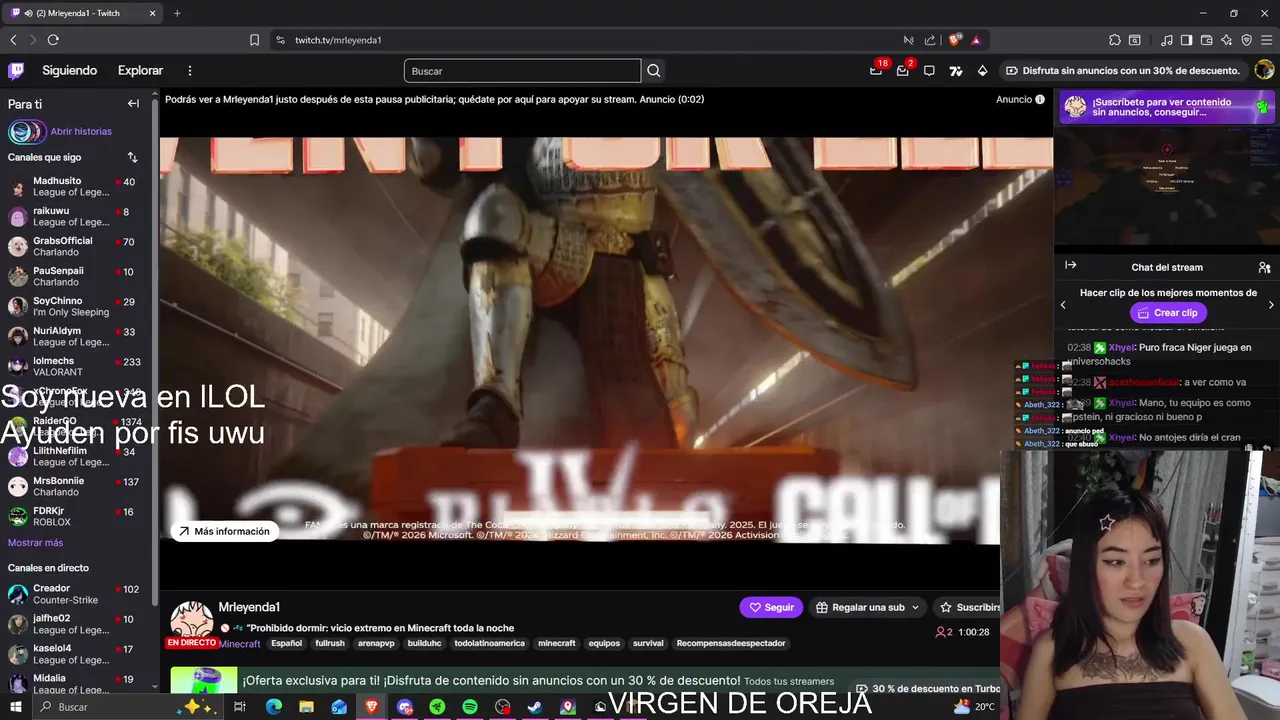The height and width of the screenshot is (720, 1280).
Task: Open a new browser tab with plus
Action: 177,13
